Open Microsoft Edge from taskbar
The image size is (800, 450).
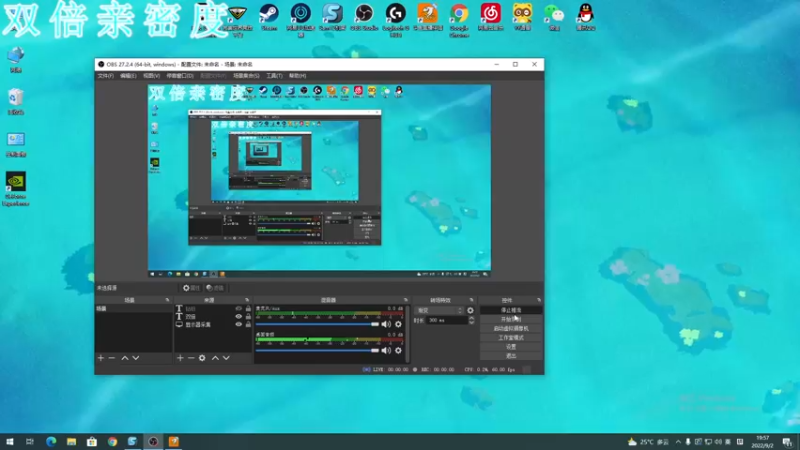[51, 441]
